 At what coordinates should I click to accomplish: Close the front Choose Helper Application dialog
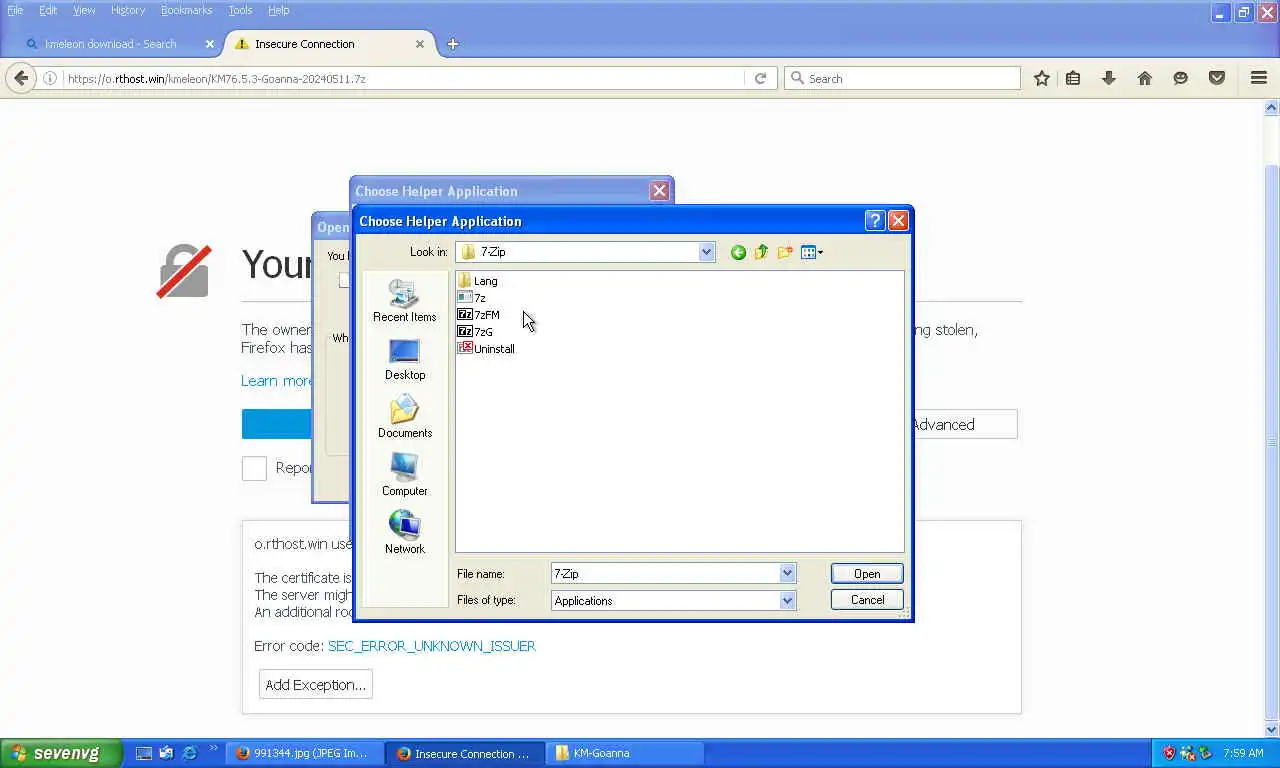[x=898, y=221]
